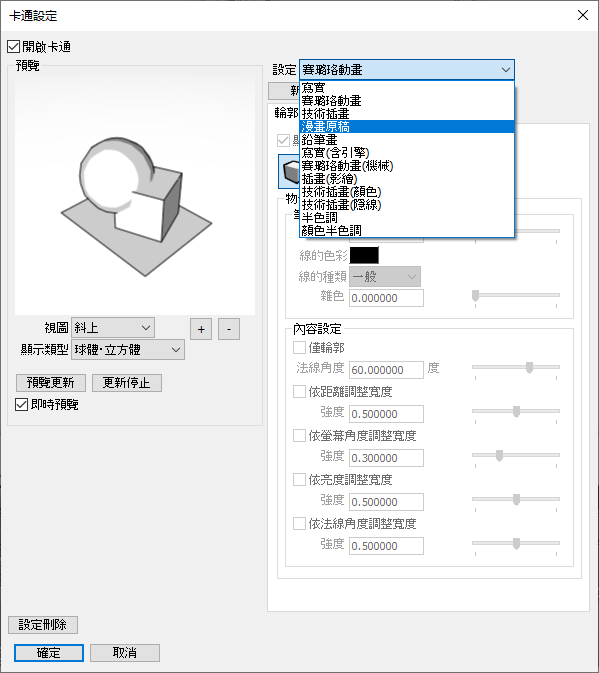
Task: Open the 視圖 dropdown showing 斜上
Action: [113, 328]
